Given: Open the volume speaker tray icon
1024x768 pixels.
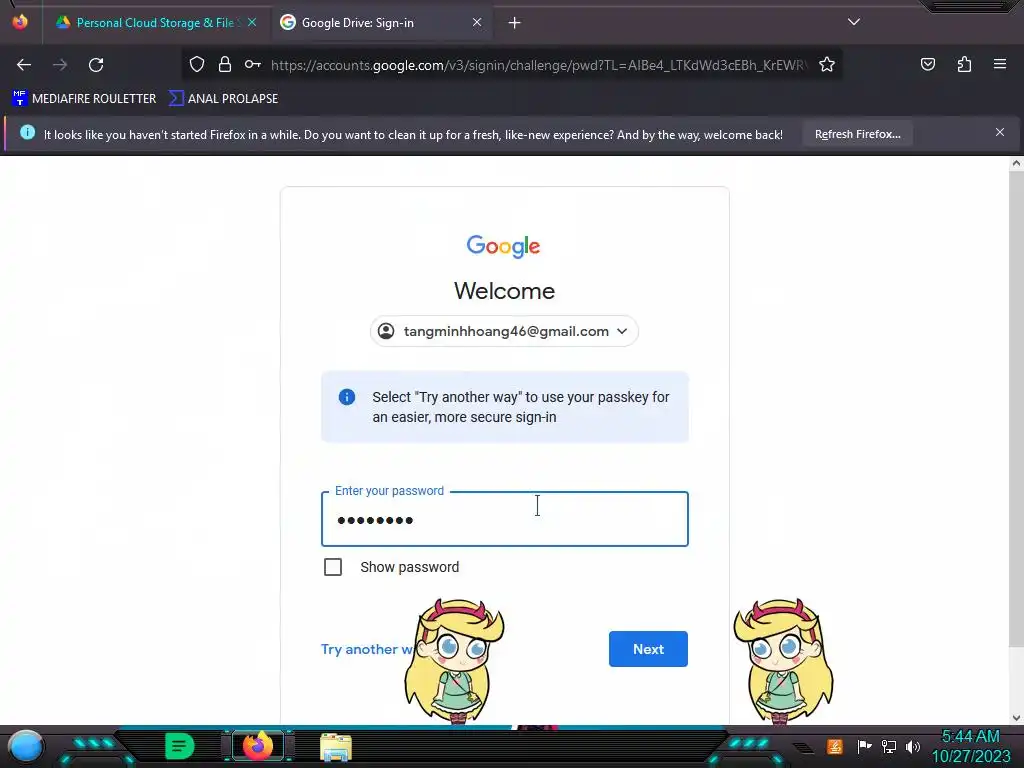Looking at the screenshot, I should (x=913, y=746).
